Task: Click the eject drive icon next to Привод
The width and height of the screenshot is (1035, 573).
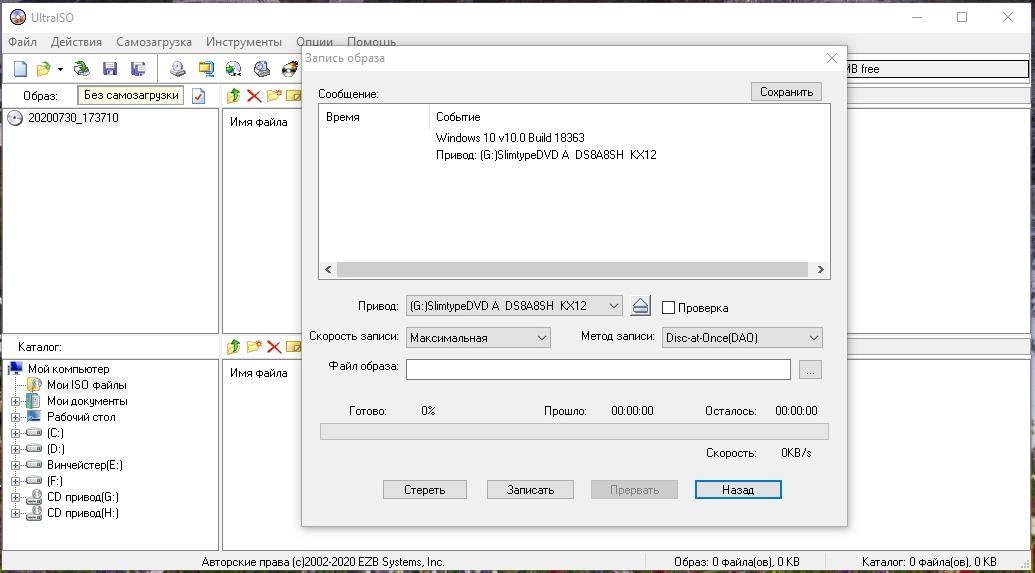Action: click(640, 306)
